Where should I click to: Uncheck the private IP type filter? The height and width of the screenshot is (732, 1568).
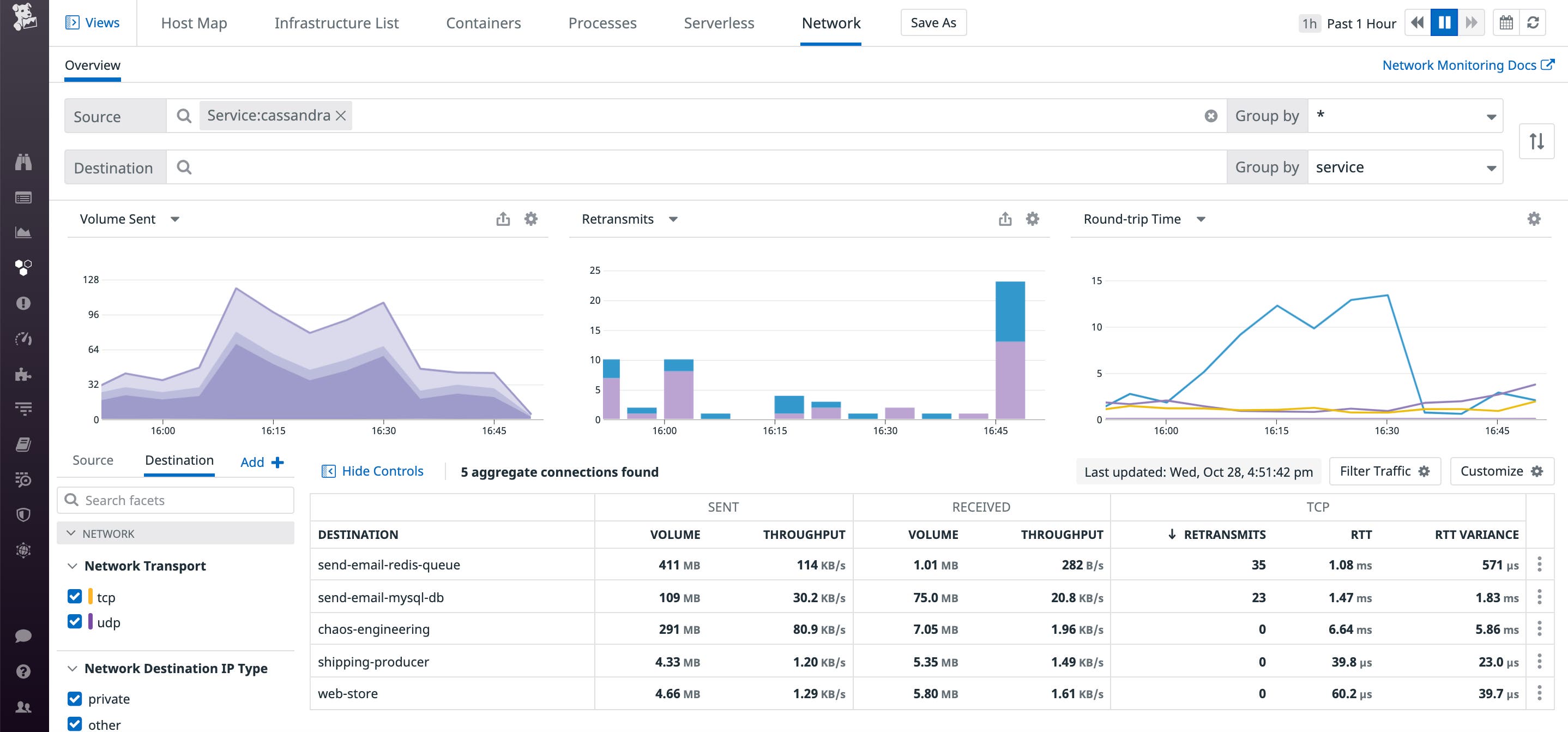74,699
